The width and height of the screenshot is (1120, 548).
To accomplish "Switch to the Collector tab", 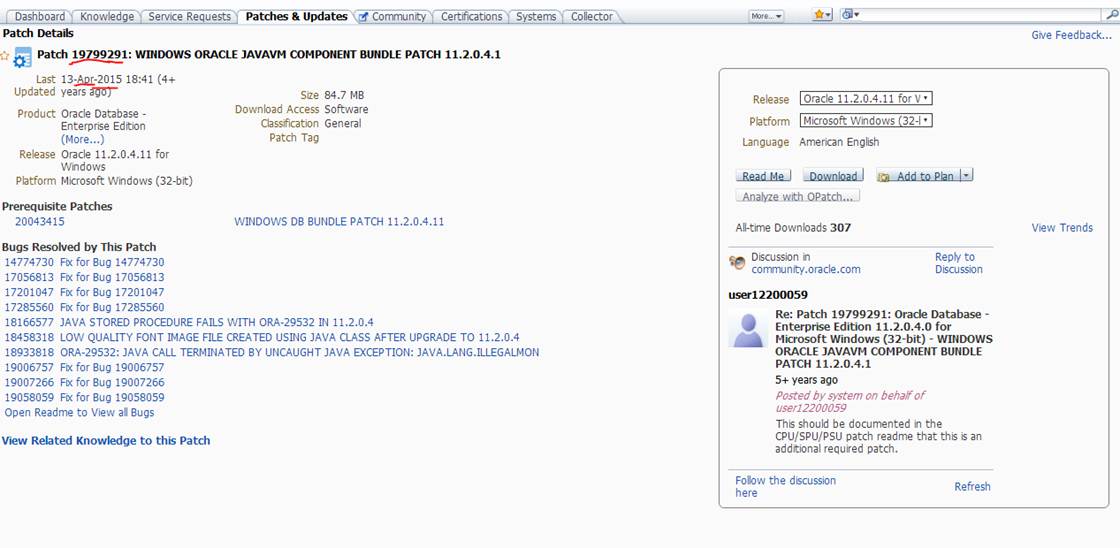I will pos(591,16).
